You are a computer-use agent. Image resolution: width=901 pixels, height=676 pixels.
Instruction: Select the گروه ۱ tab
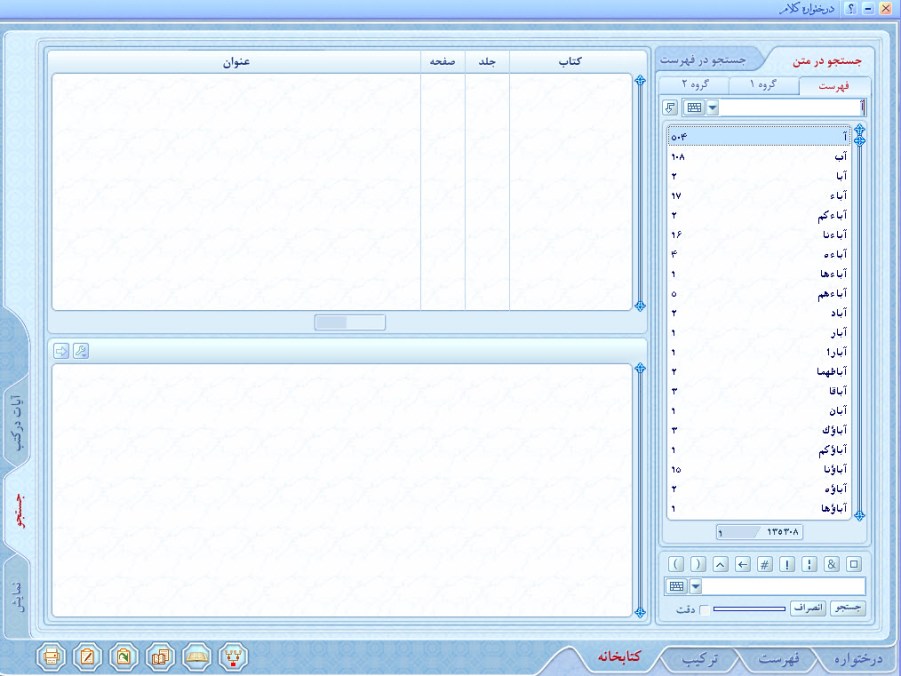tap(763, 86)
